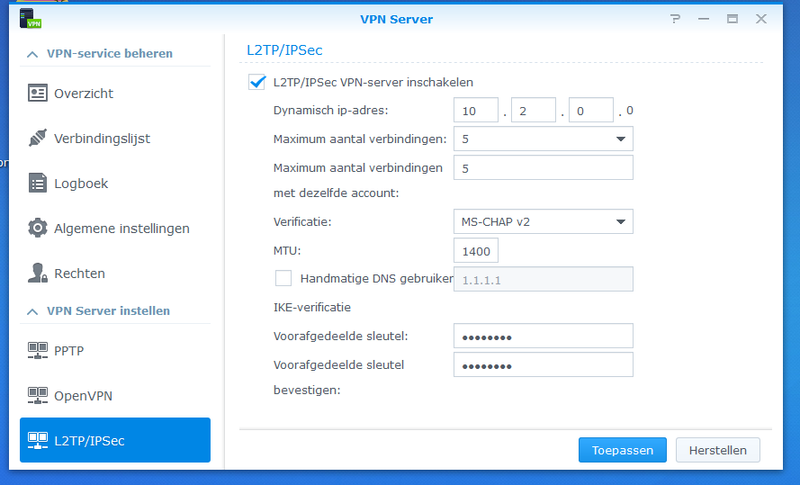Disable L2TP/IPSec VPN-server inschakelen checkbox
This screenshot has height=485, width=800.
click(x=256, y=82)
